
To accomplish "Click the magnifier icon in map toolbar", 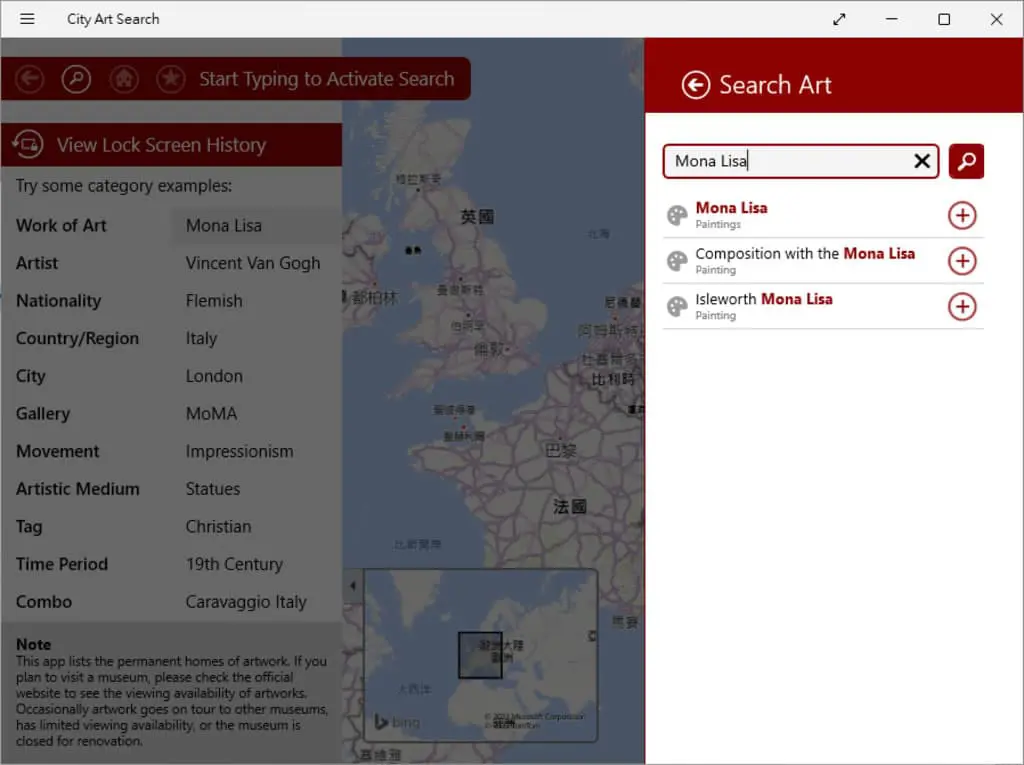I will click(76, 79).
